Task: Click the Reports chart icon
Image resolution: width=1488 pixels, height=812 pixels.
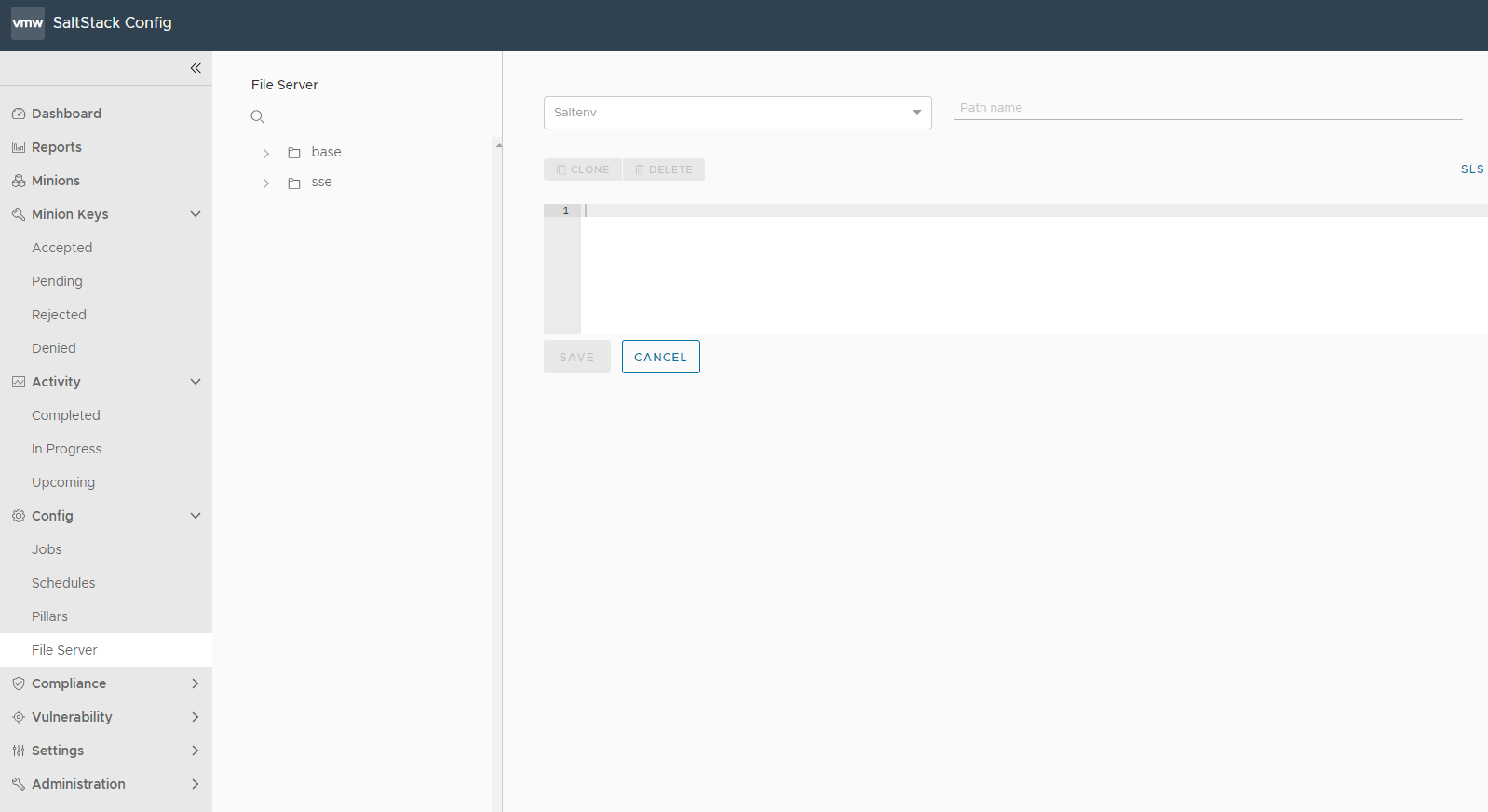Action: [19, 147]
